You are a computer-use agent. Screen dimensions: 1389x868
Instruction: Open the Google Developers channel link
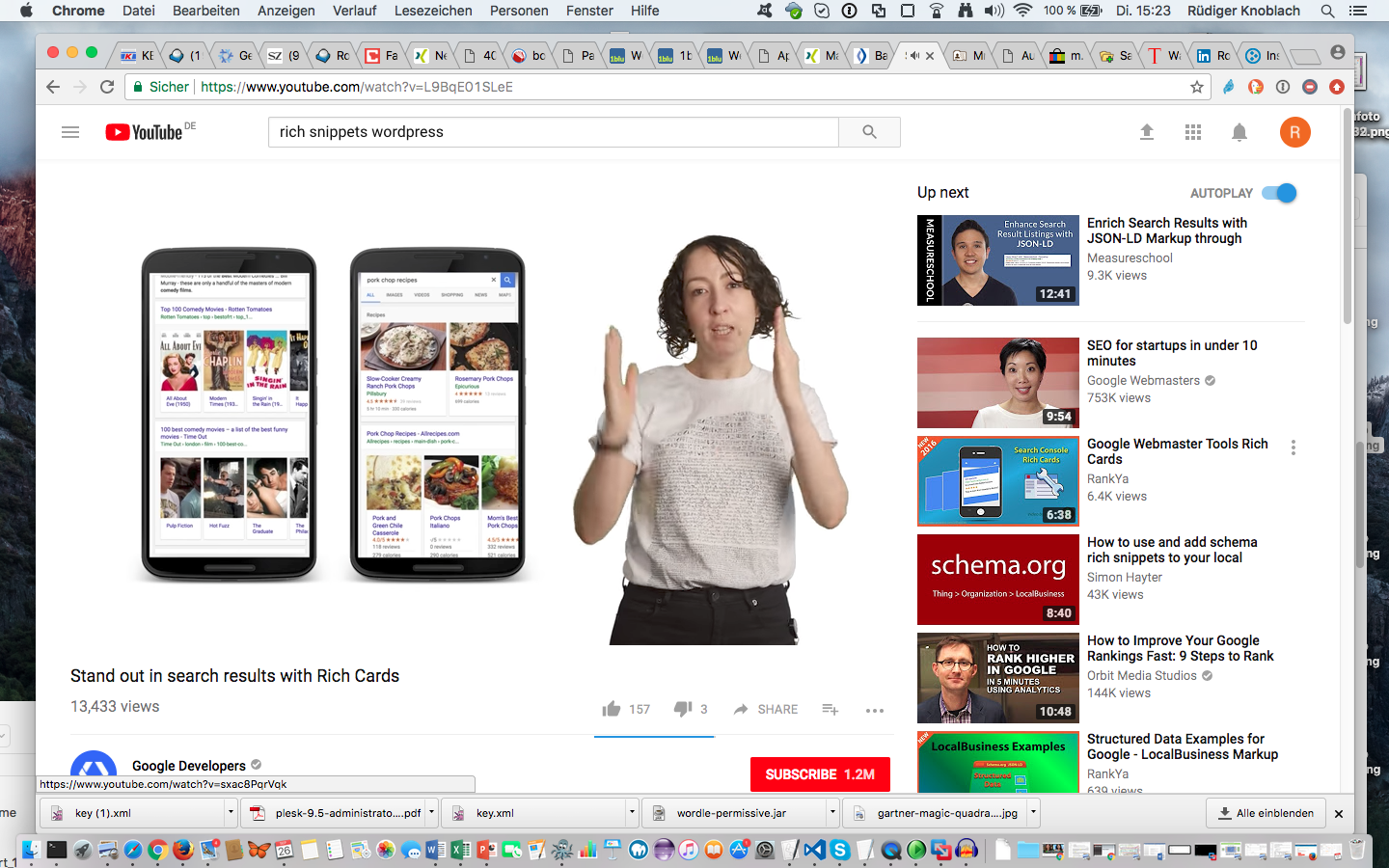pyautogui.click(x=189, y=766)
